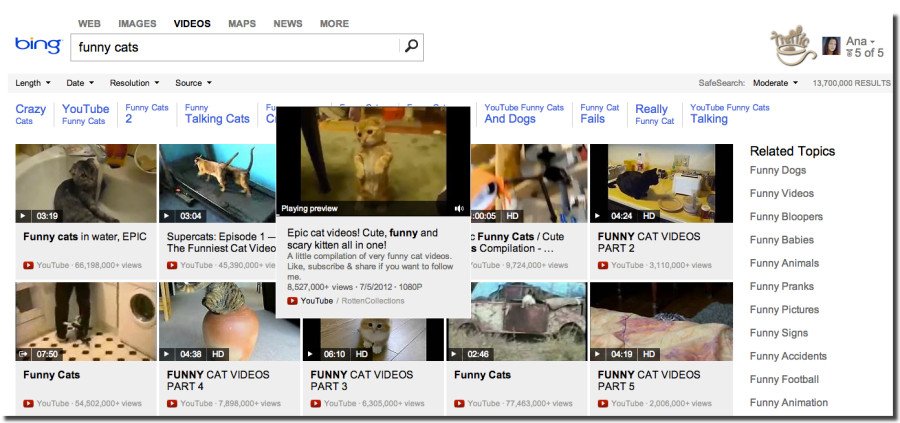This screenshot has height=423, width=900.
Task: Play the 03:04 Supercats video
Action: pos(166,216)
